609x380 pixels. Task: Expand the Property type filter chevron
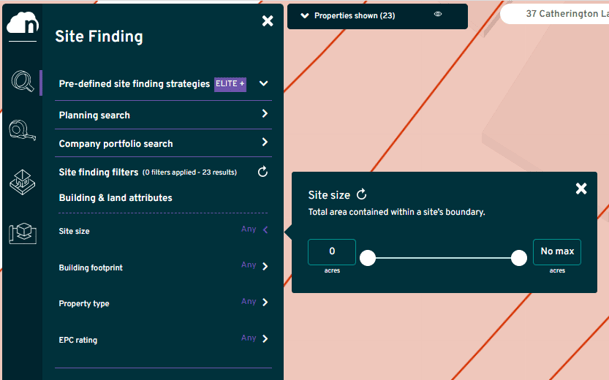pos(265,302)
